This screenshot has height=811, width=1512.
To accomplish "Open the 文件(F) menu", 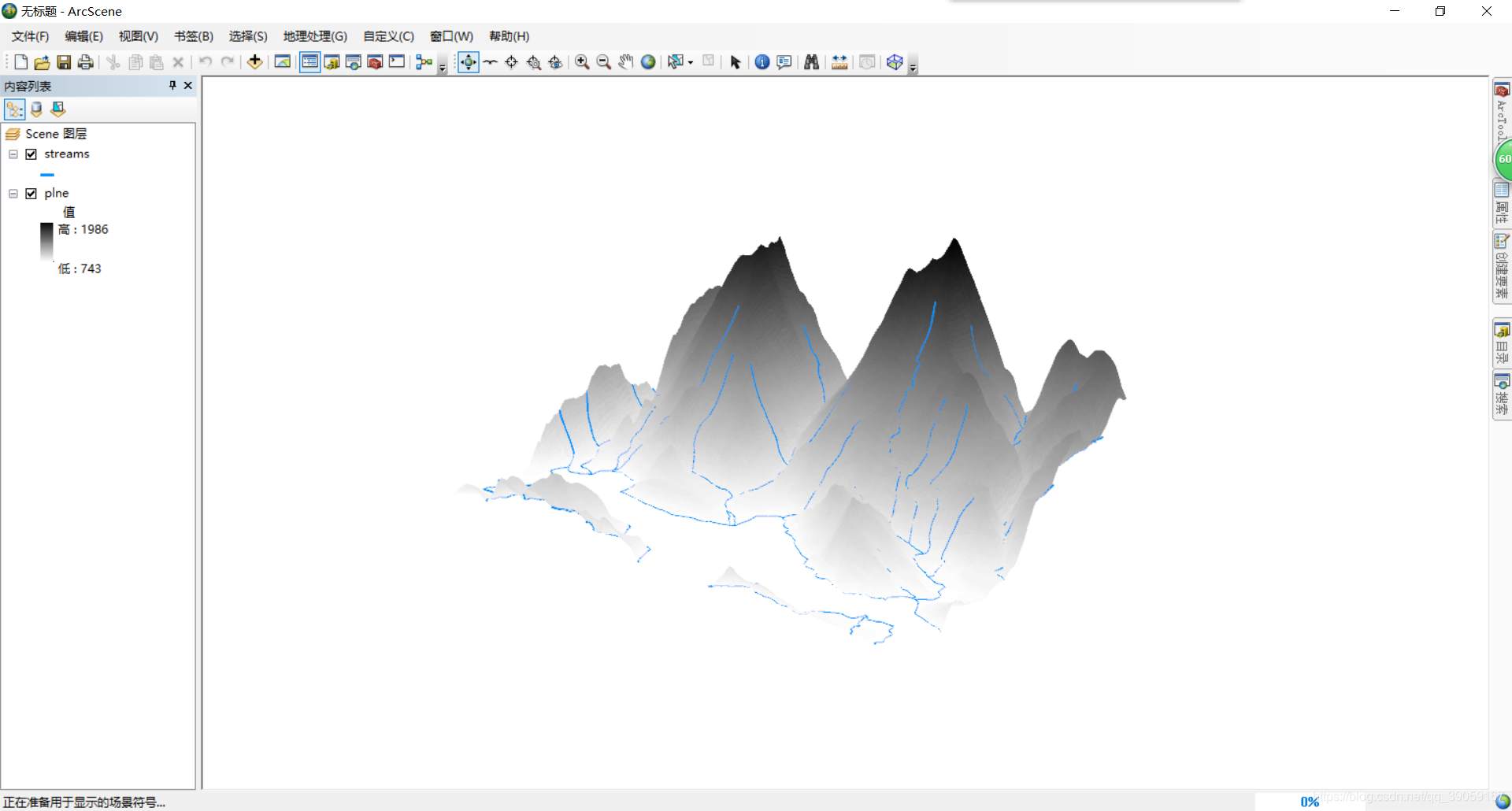I will (30, 36).
